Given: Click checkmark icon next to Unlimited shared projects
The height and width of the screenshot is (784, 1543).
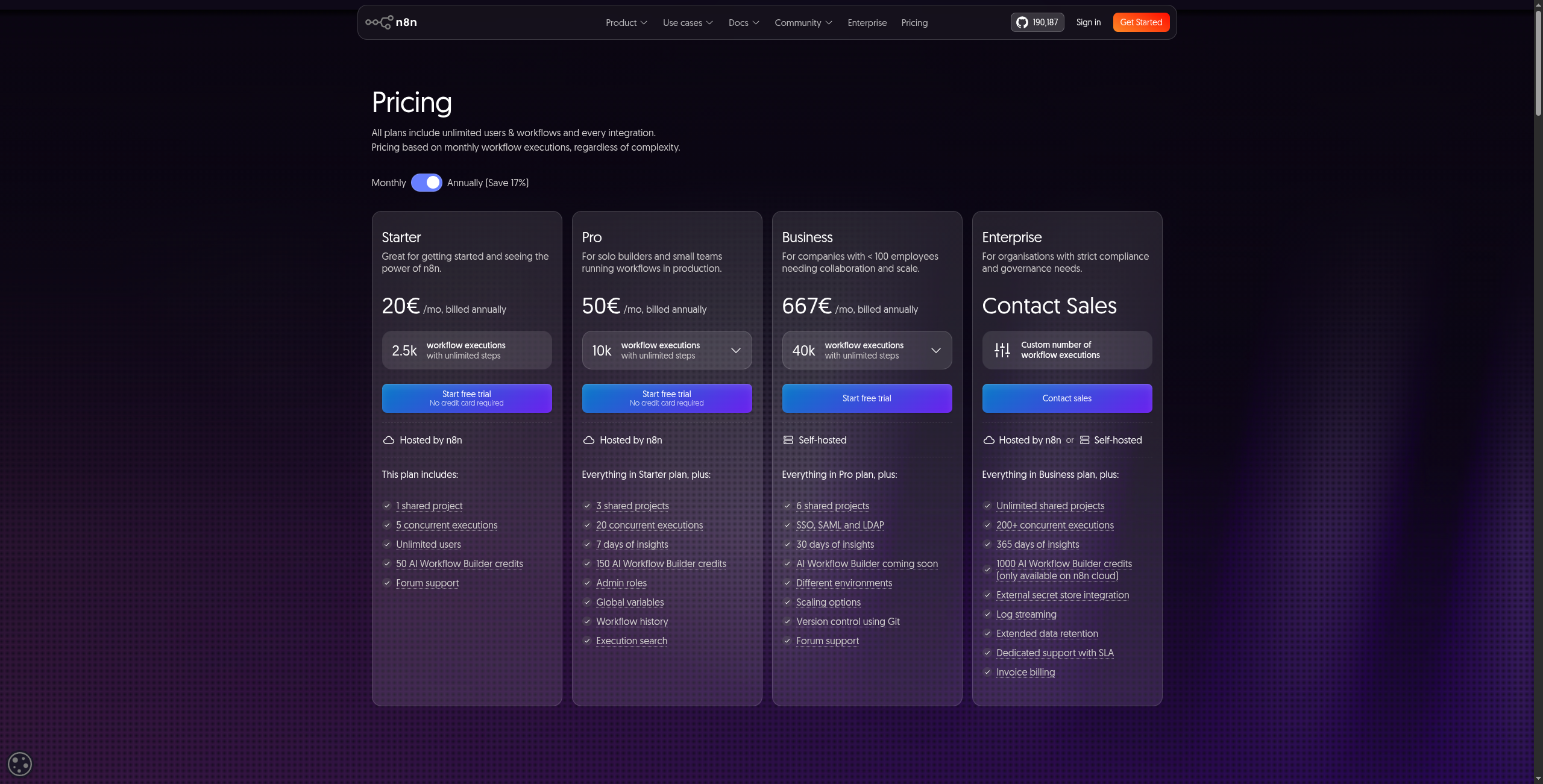Looking at the screenshot, I should [987, 506].
